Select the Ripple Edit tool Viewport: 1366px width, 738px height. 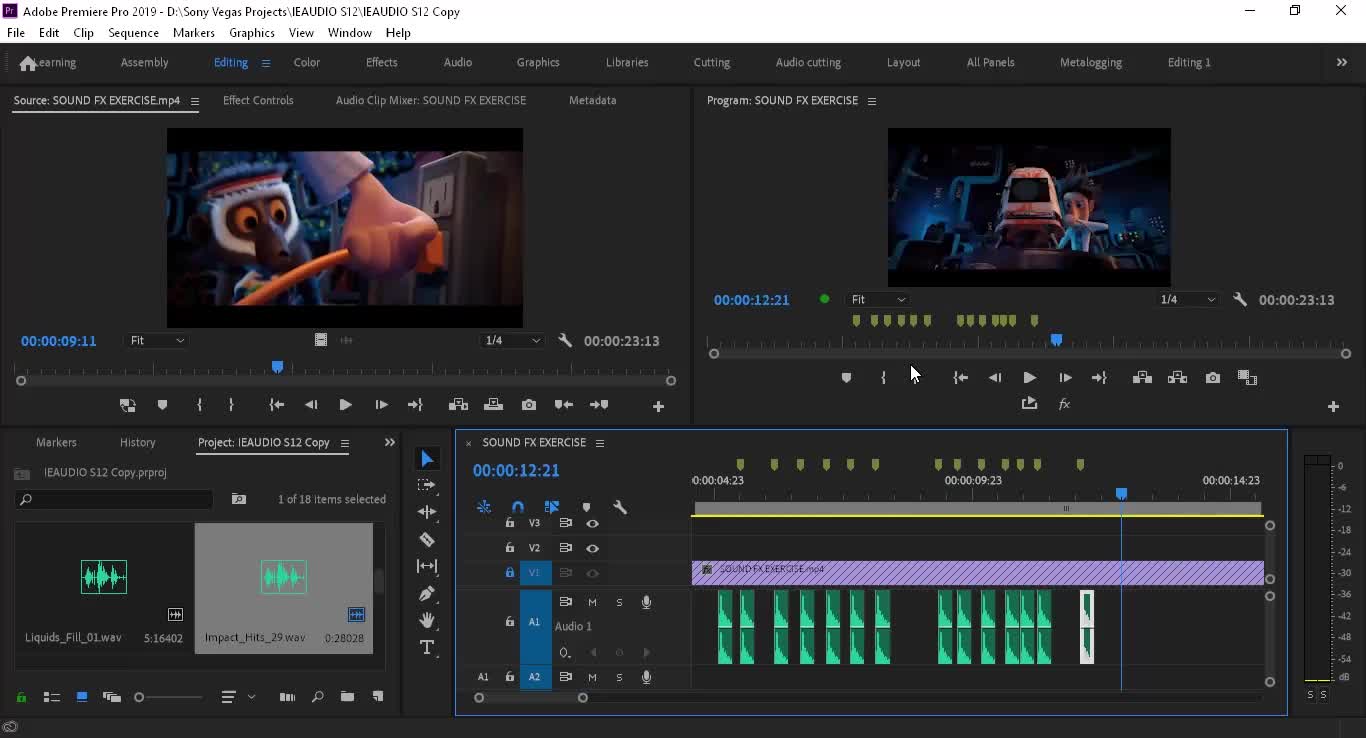[427, 512]
